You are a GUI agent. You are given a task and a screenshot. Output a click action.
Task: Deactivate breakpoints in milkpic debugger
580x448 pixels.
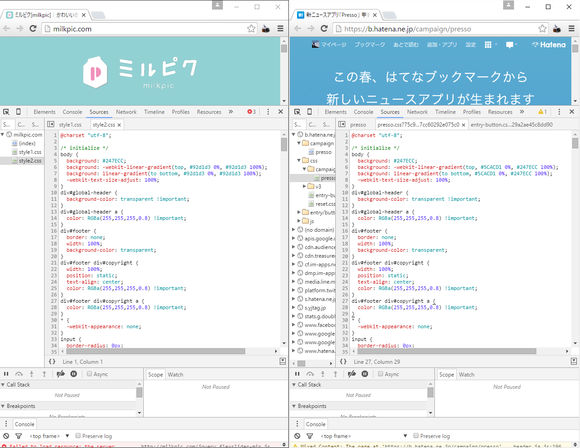pyautogui.click(x=61, y=374)
